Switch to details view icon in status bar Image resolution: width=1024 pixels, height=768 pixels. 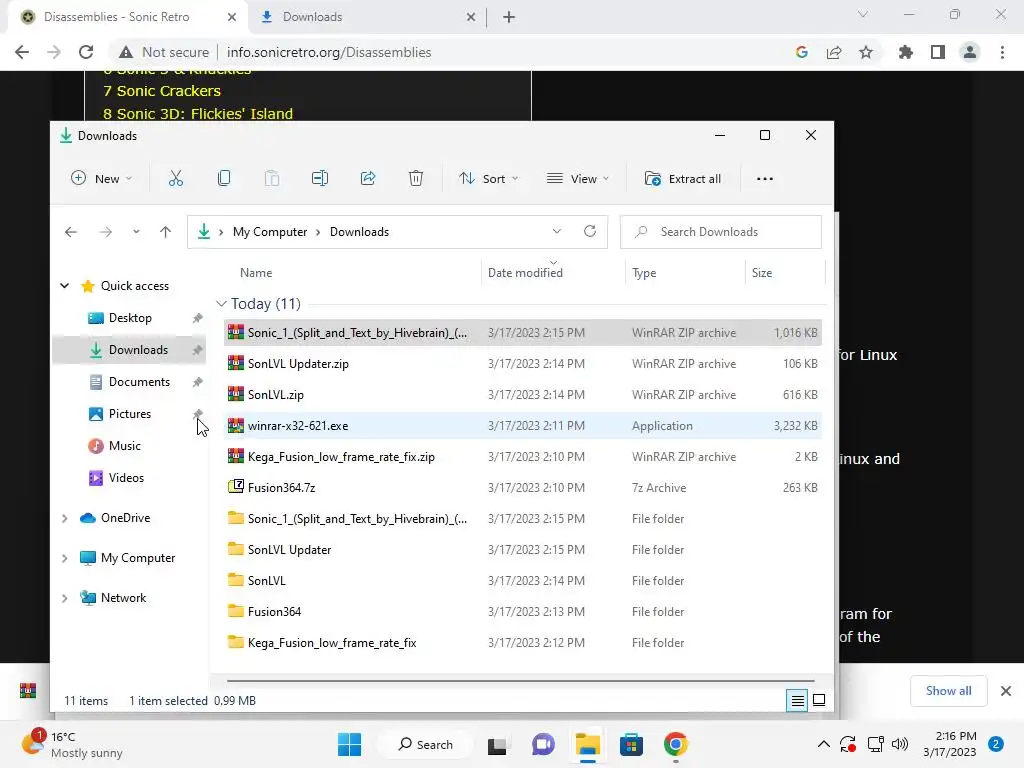coord(797,701)
